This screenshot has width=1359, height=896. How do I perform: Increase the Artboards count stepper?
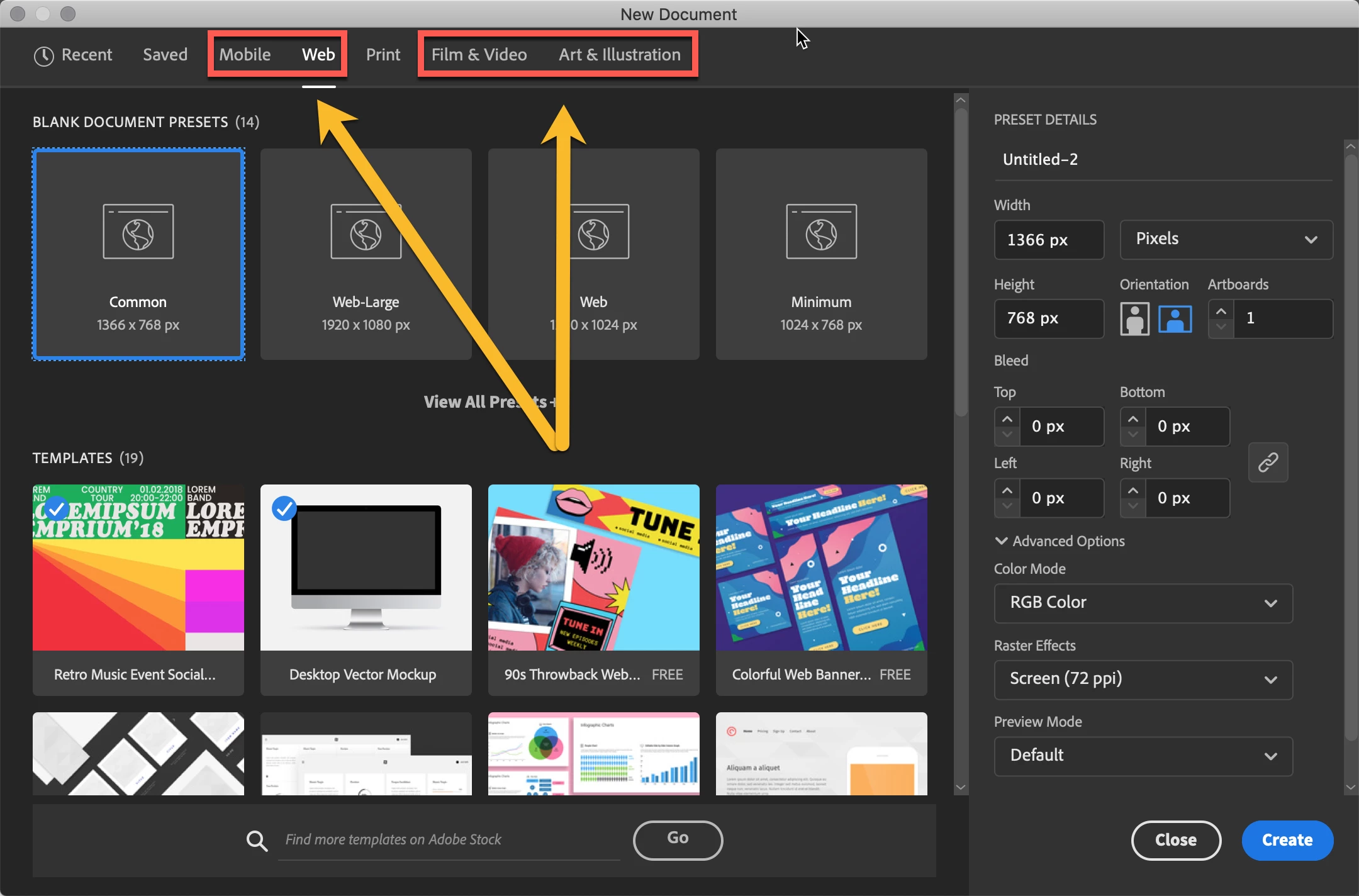click(x=1221, y=311)
